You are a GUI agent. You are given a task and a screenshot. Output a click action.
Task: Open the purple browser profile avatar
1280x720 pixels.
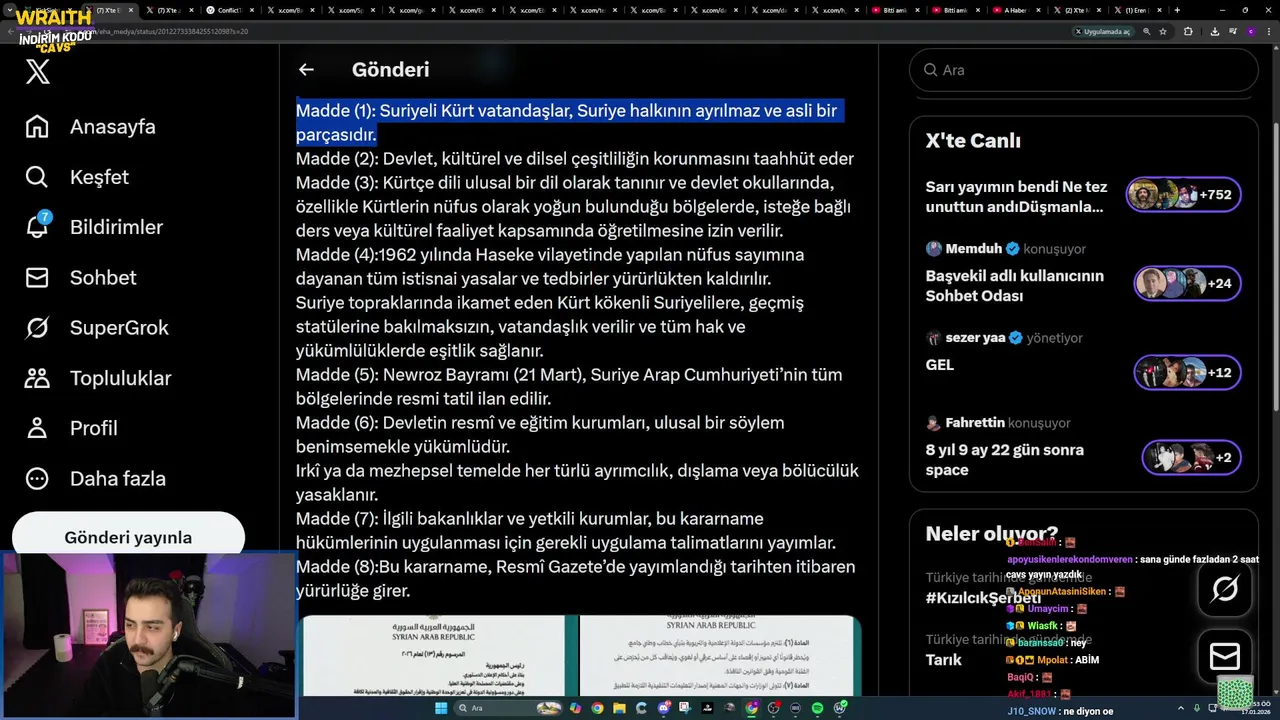pos(1250,31)
